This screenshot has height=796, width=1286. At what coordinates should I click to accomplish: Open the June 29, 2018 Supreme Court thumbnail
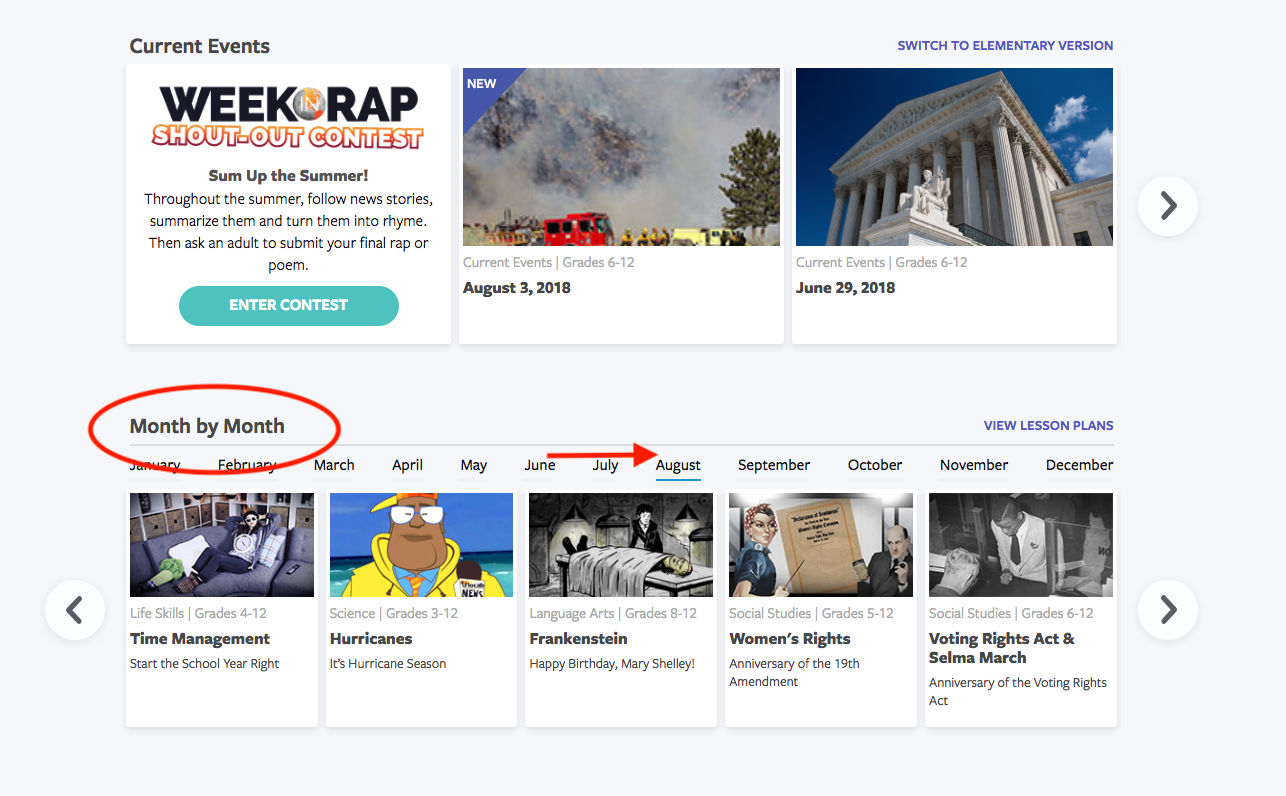pos(953,157)
